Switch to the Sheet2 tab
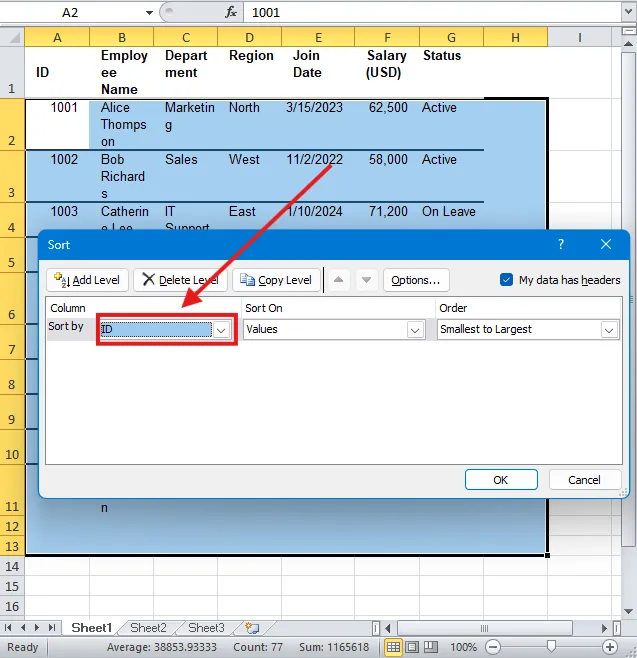The height and width of the screenshot is (658, 637). [x=148, y=628]
